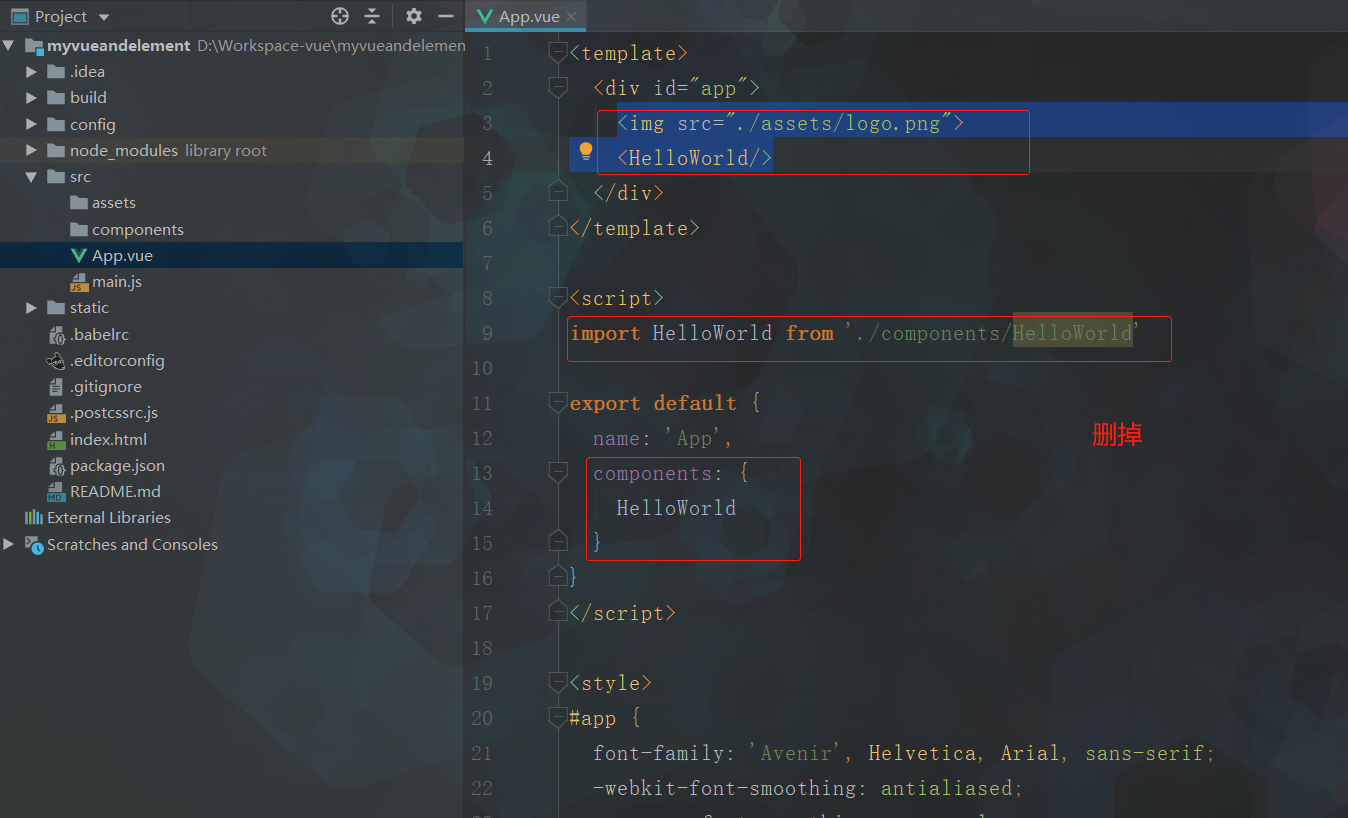Expand the static folder arrow
The height and width of the screenshot is (818, 1348).
(x=32, y=308)
